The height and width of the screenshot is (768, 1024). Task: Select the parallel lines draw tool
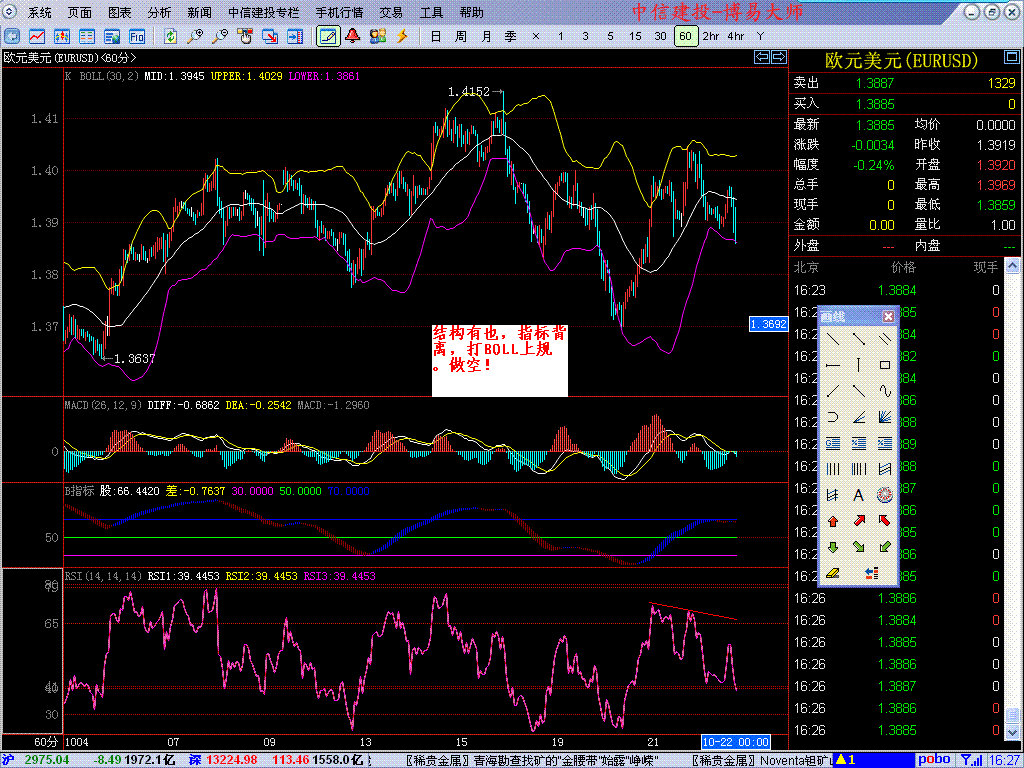pyautogui.click(x=885, y=339)
